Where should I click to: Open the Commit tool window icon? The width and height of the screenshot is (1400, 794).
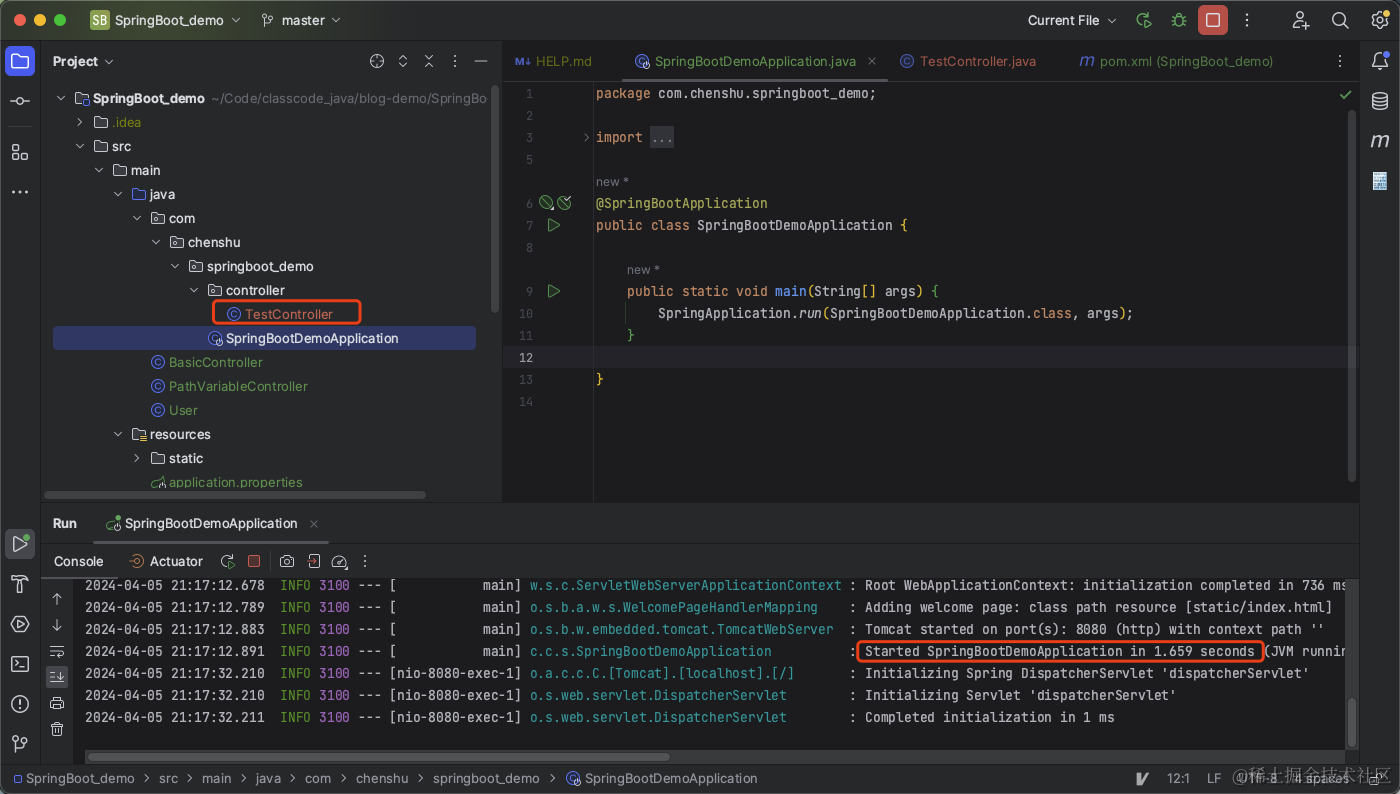(x=20, y=102)
